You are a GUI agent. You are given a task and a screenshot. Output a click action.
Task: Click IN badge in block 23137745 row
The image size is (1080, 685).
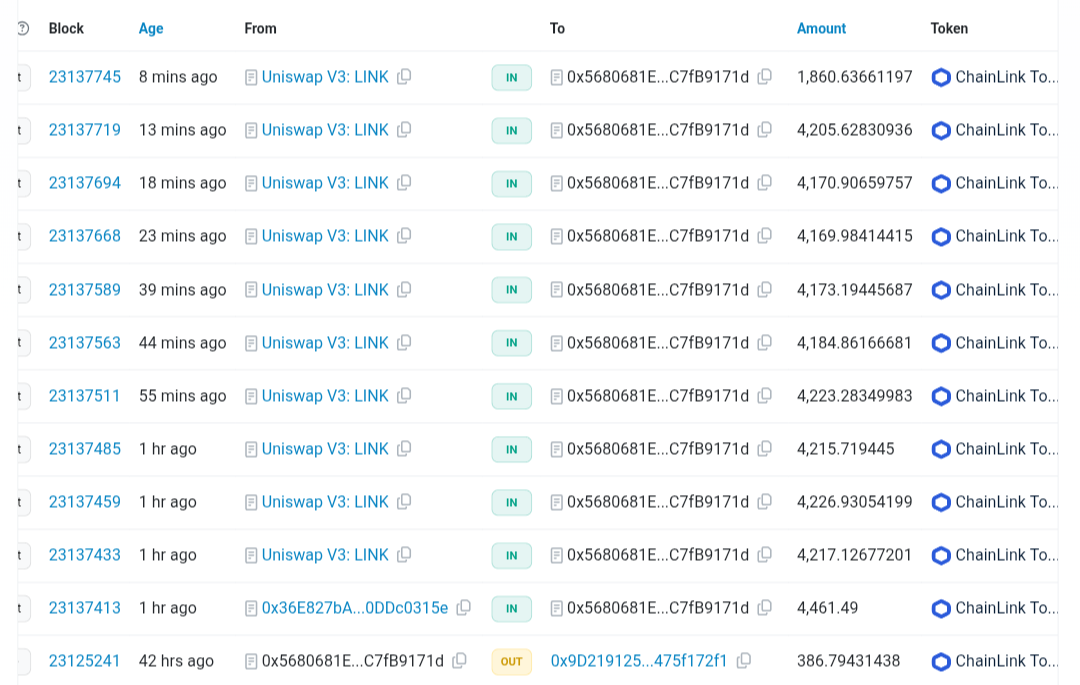point(512,77)
